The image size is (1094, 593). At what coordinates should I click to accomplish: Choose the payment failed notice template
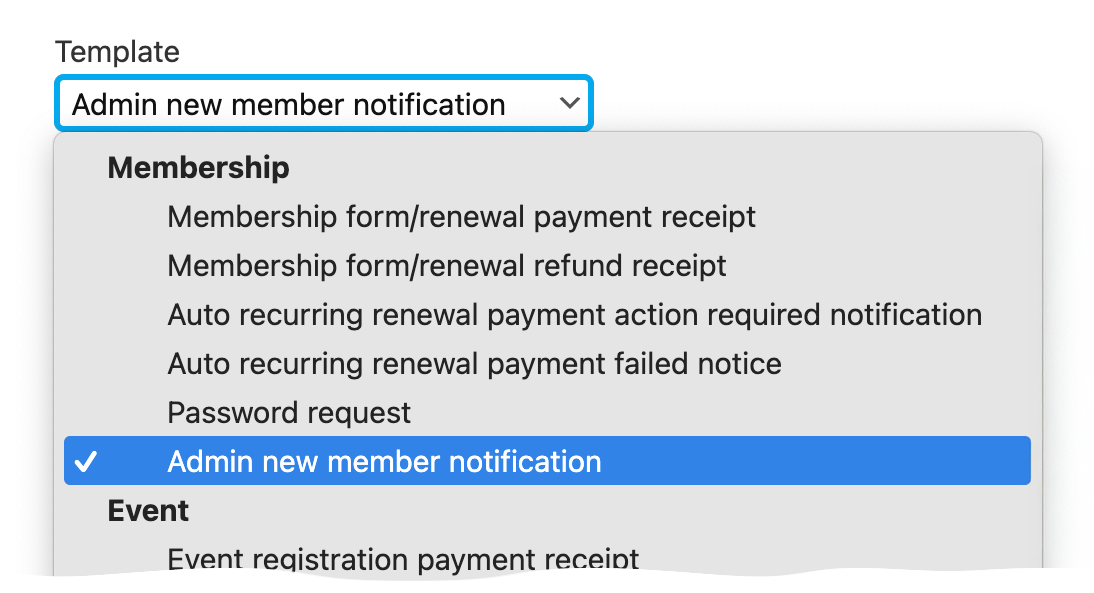(474, 363)
